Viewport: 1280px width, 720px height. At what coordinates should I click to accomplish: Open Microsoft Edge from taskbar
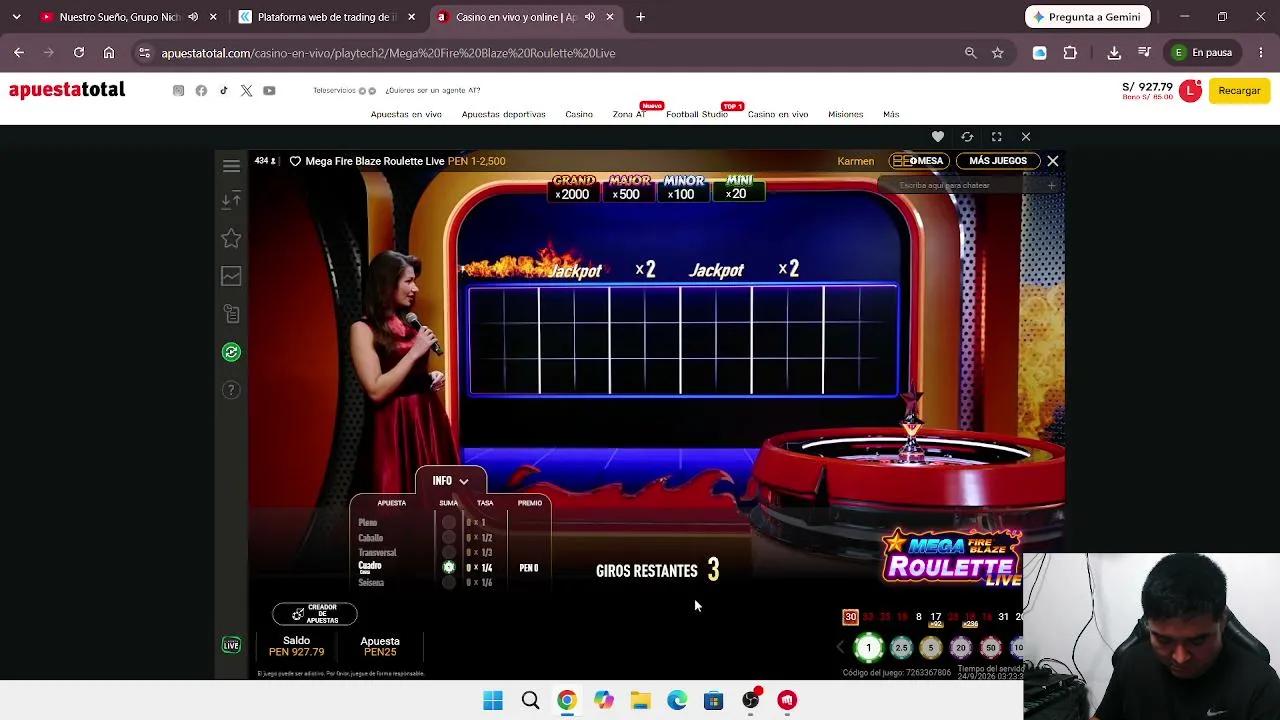[x=677, y=700]
